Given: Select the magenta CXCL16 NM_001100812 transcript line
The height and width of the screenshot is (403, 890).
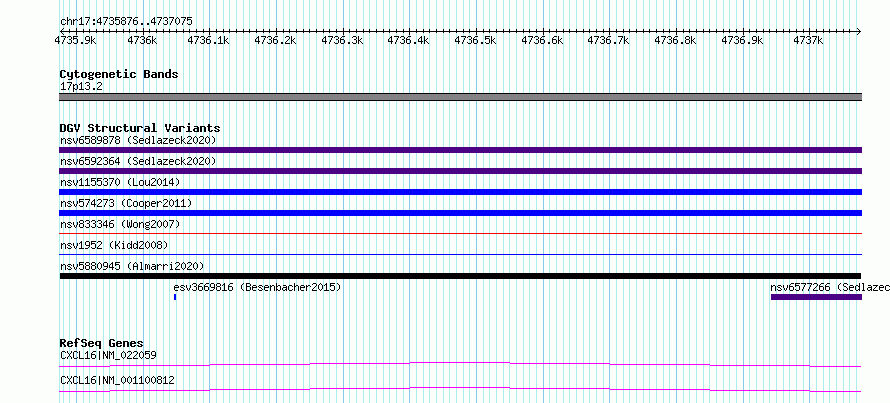Looking at the screenshot, I should [460, 389].
